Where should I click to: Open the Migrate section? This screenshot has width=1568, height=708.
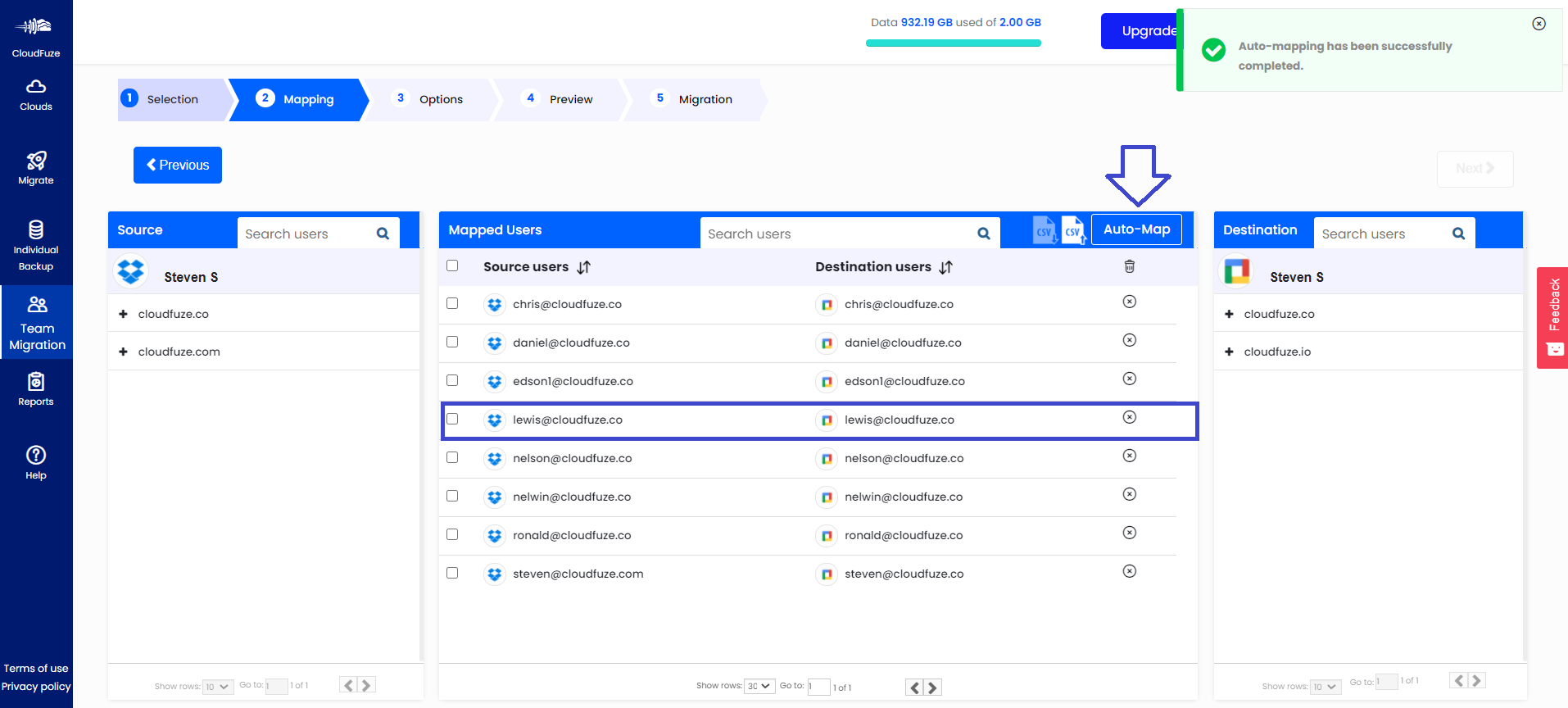[35, 168]
